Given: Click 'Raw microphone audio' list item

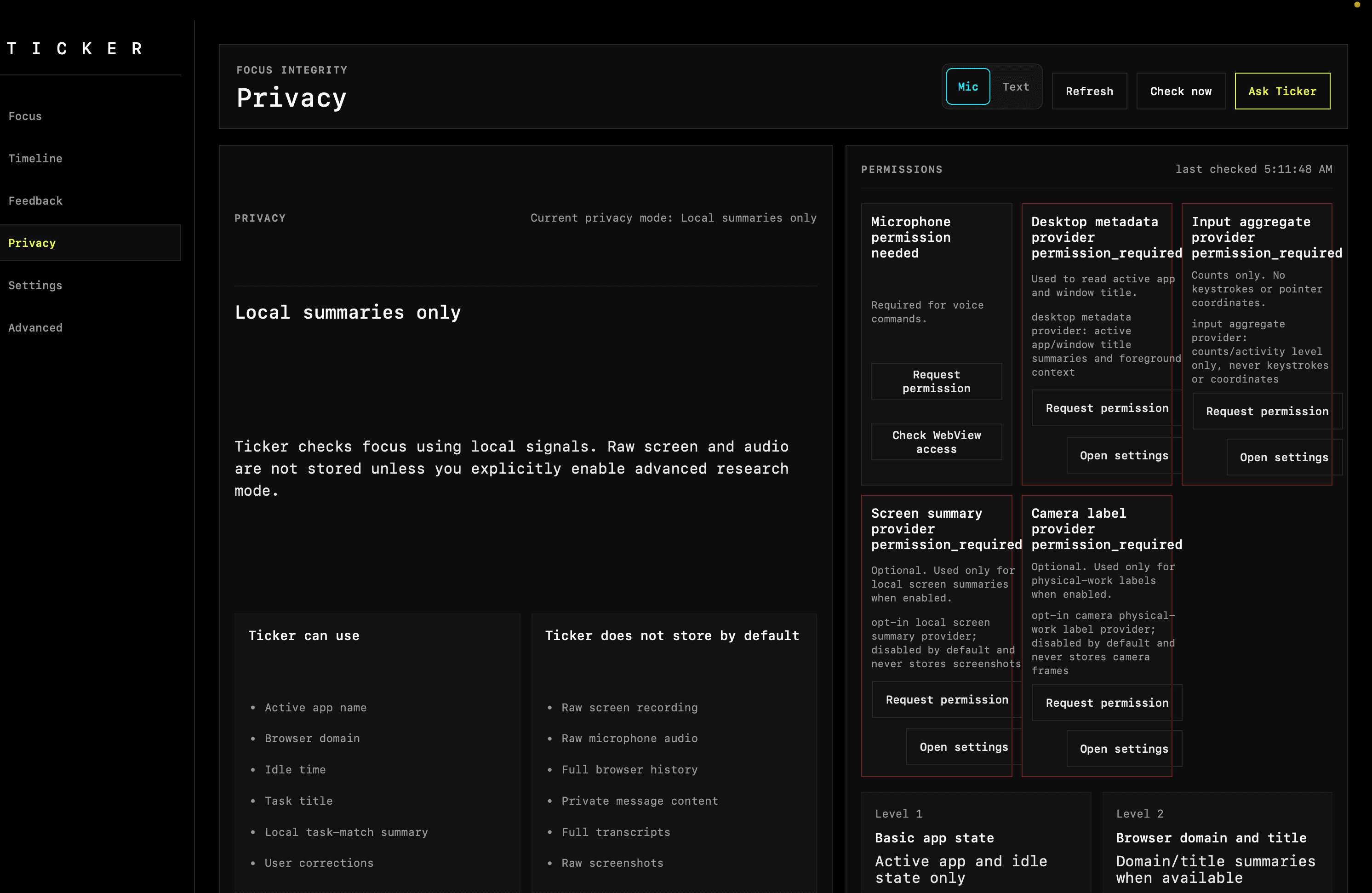Looking at the screenshot, I should click(629, 738).
